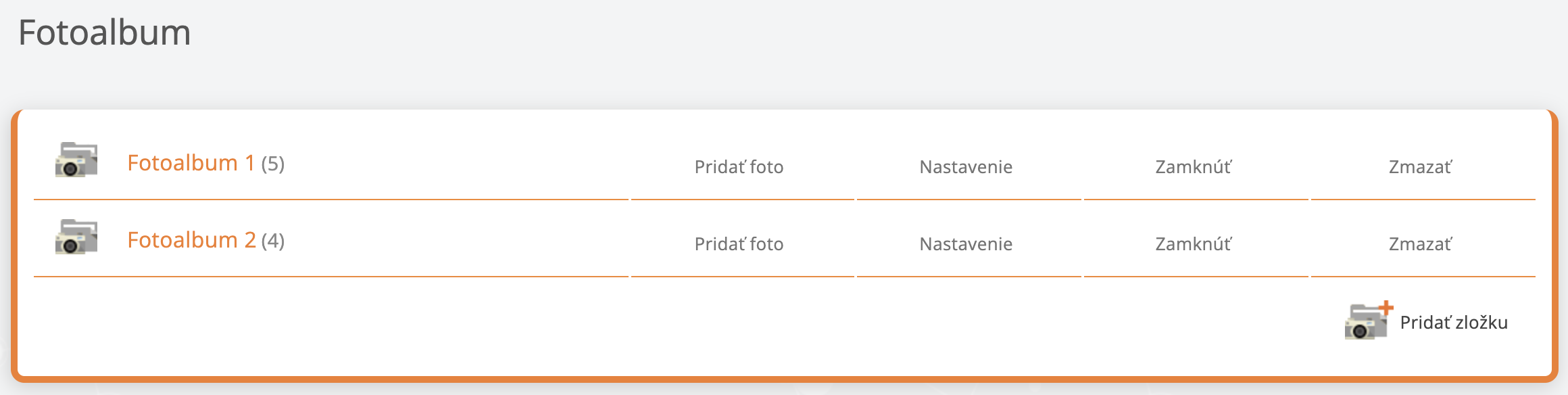Select Pridať foto for Fotoalbum 1
The height and width of the screenshot is (395, 1568).
tap(739, 167)
